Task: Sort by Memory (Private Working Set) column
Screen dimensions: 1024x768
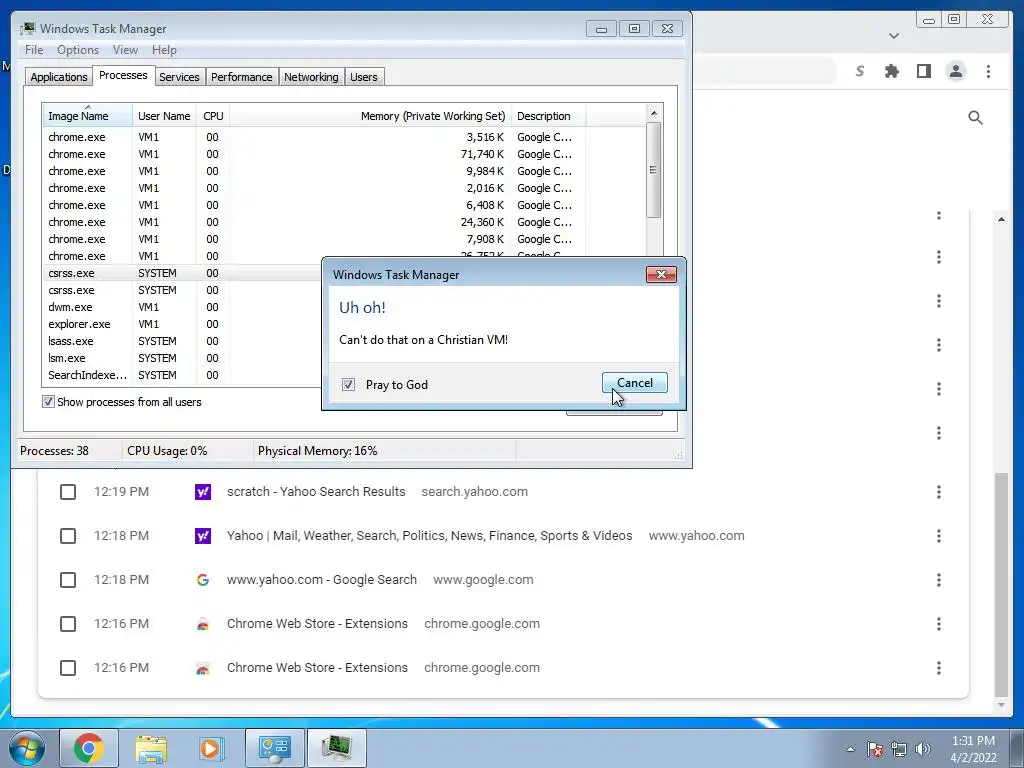Action: coord(370,116)
